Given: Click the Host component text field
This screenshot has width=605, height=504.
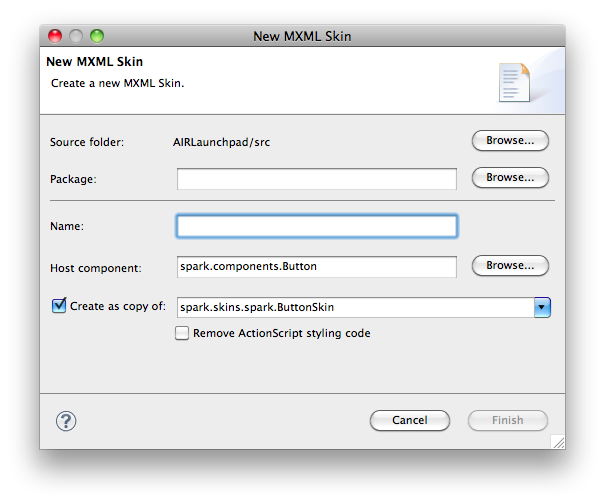Looking at the screenshot, I should coord(317,267).
